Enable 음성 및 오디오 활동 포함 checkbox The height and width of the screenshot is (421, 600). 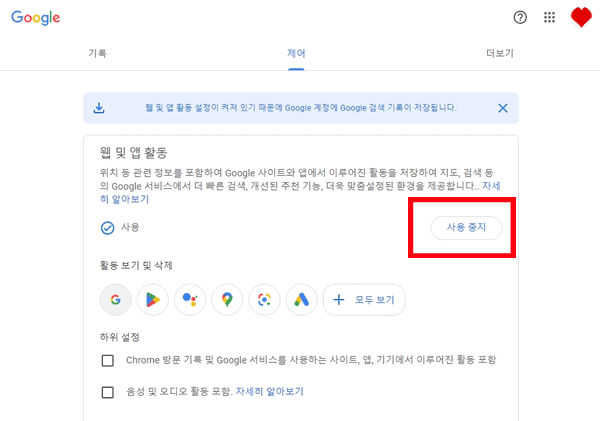pyautogui.click(x=108, y=392)
